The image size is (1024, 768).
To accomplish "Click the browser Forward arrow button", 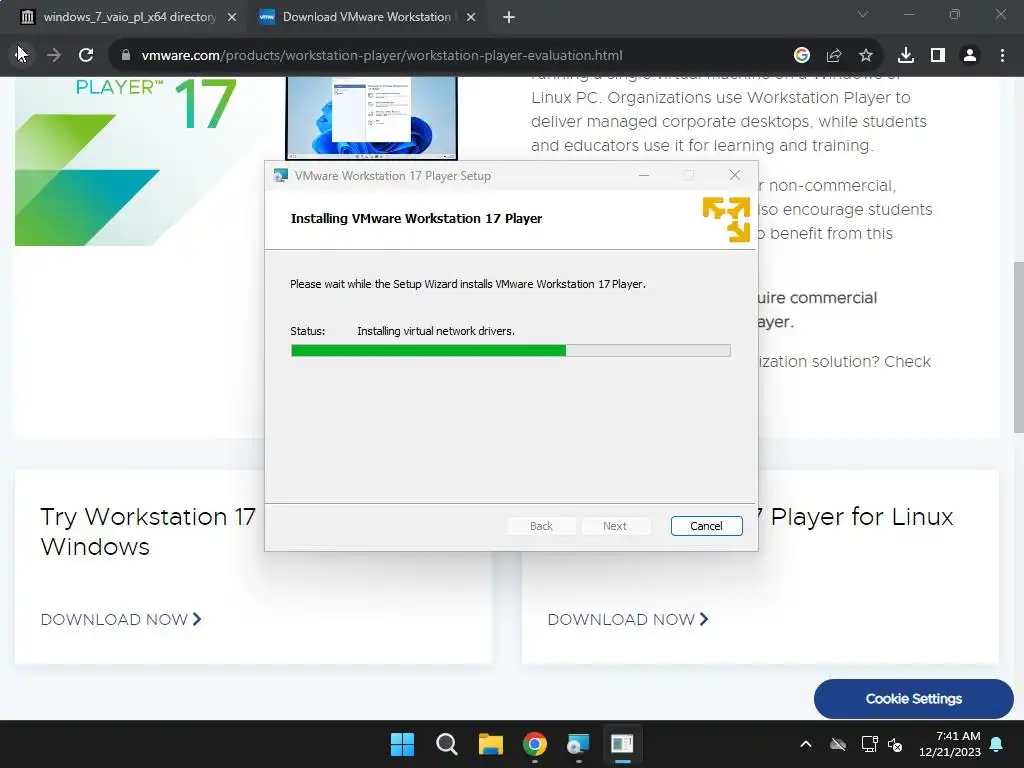I will [54, 55].
